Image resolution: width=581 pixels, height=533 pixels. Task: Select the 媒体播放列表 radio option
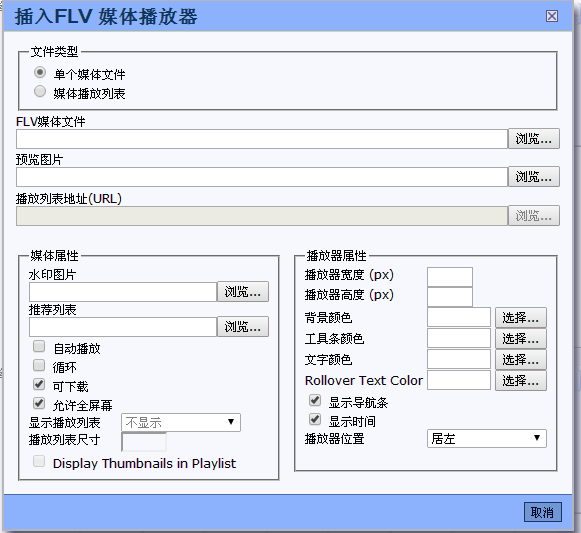coord(40,91)
